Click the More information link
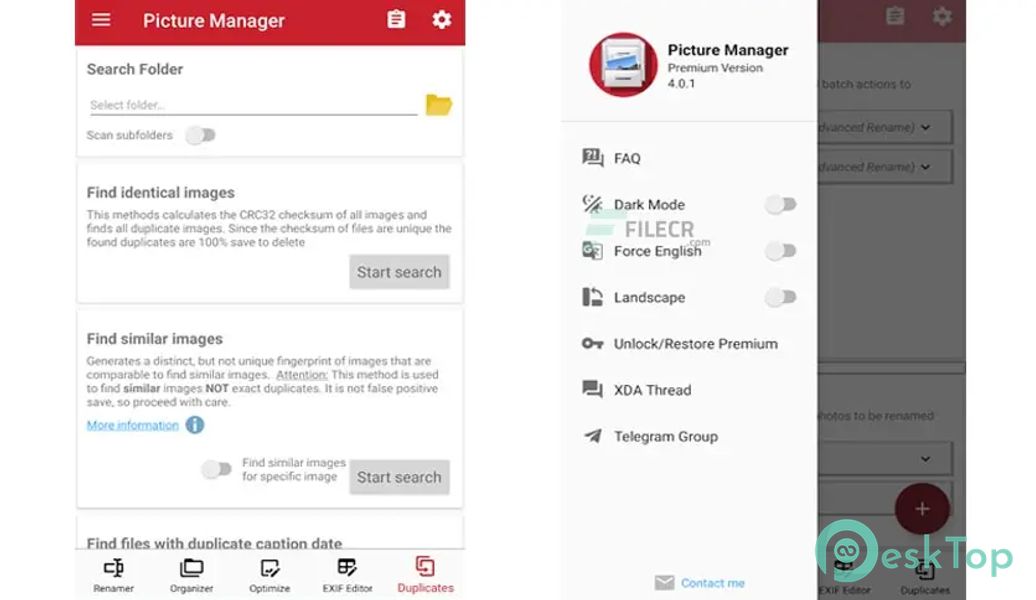The image size is (1036, 600). [132, 425]
